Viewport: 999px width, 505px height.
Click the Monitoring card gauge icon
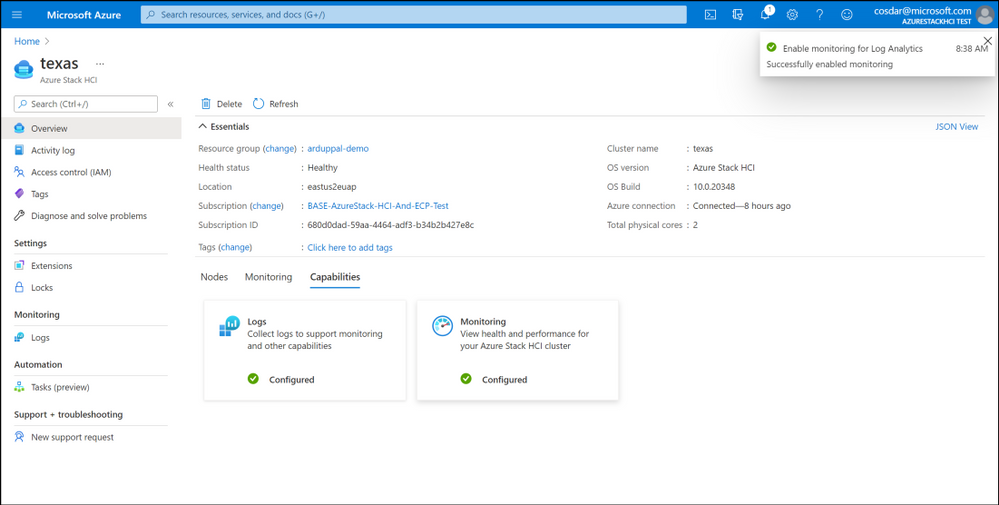pyautogui.click(x=442, y=326)
